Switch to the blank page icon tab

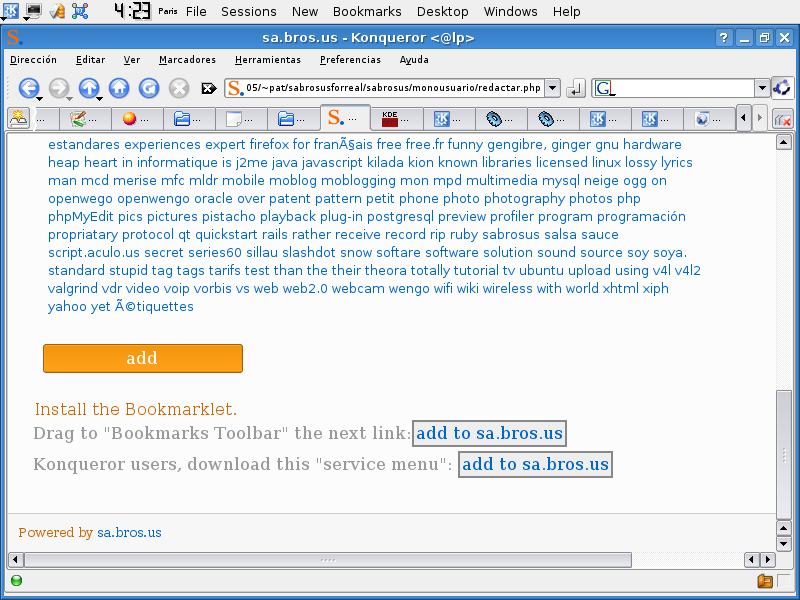(241, 119)
